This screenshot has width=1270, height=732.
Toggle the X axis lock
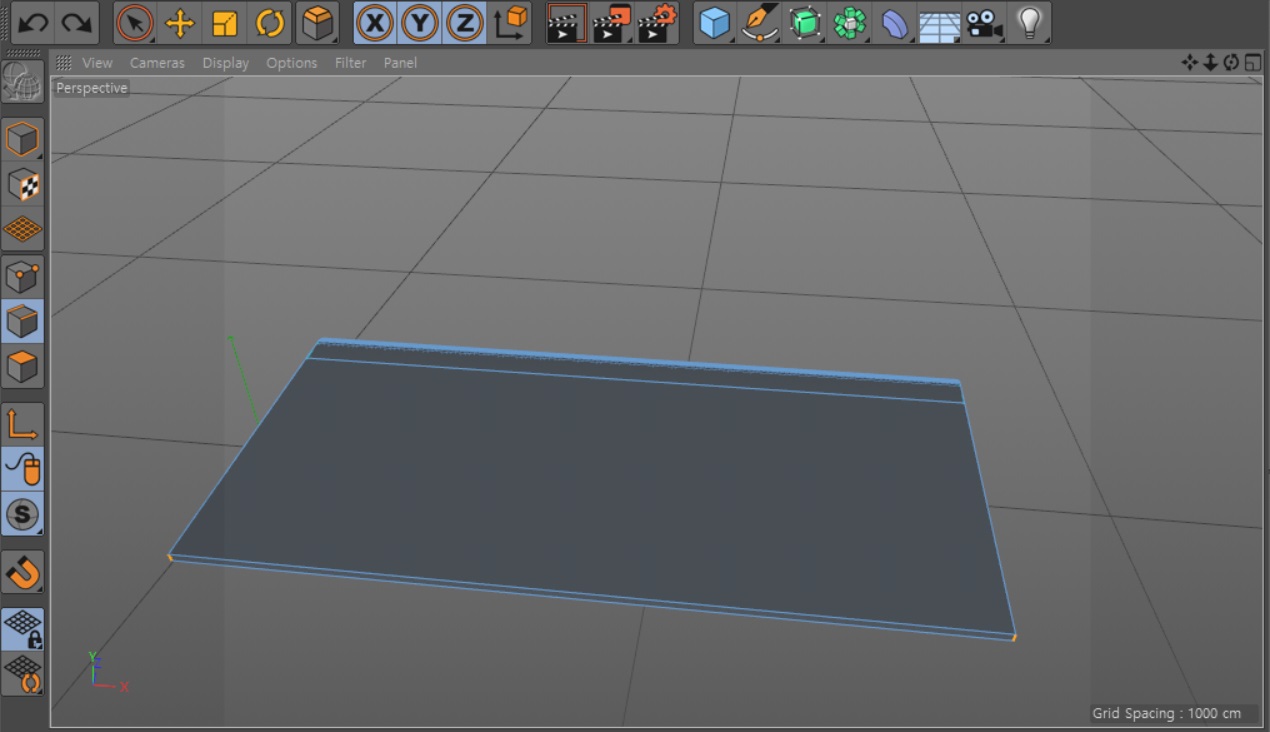375,23
